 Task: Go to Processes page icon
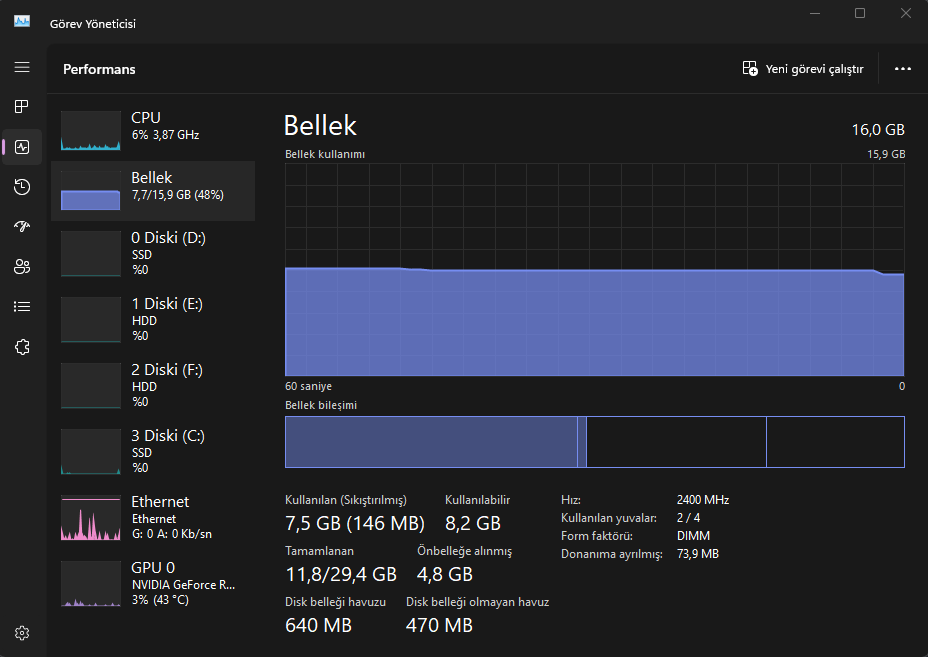click(22, 107)
